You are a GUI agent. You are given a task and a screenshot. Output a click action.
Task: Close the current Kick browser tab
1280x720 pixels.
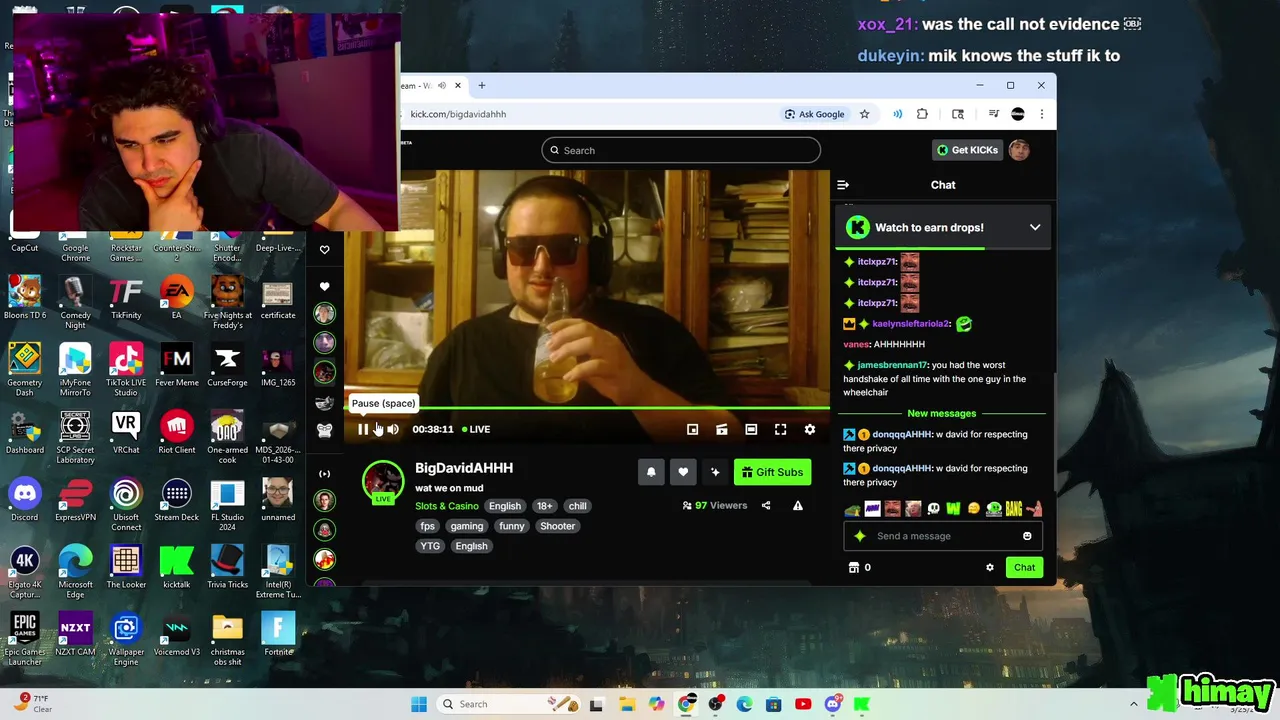459,86
